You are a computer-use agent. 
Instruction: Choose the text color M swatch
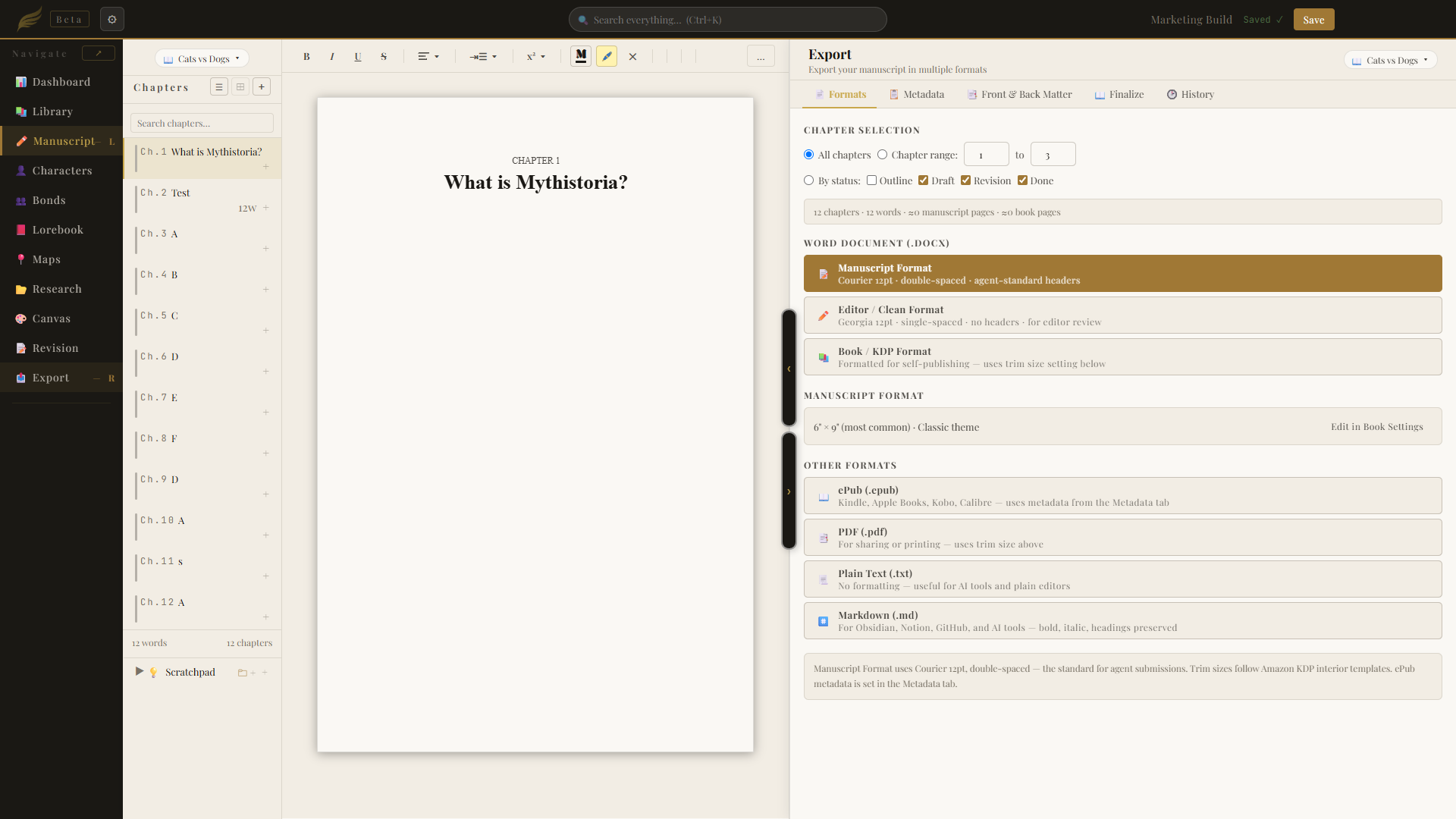click(x=581, y=56)
